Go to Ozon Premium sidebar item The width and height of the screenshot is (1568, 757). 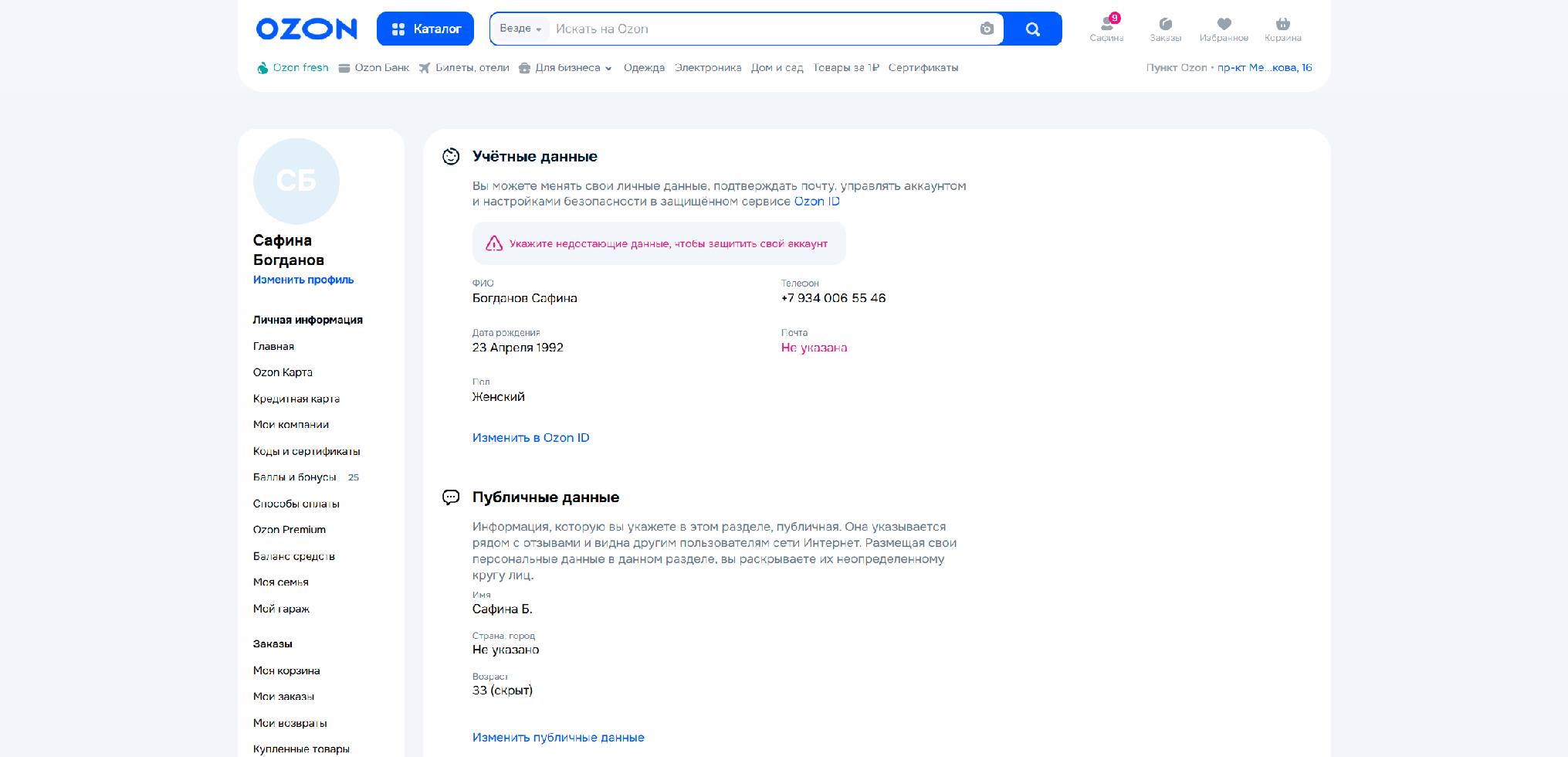point(290,530)
